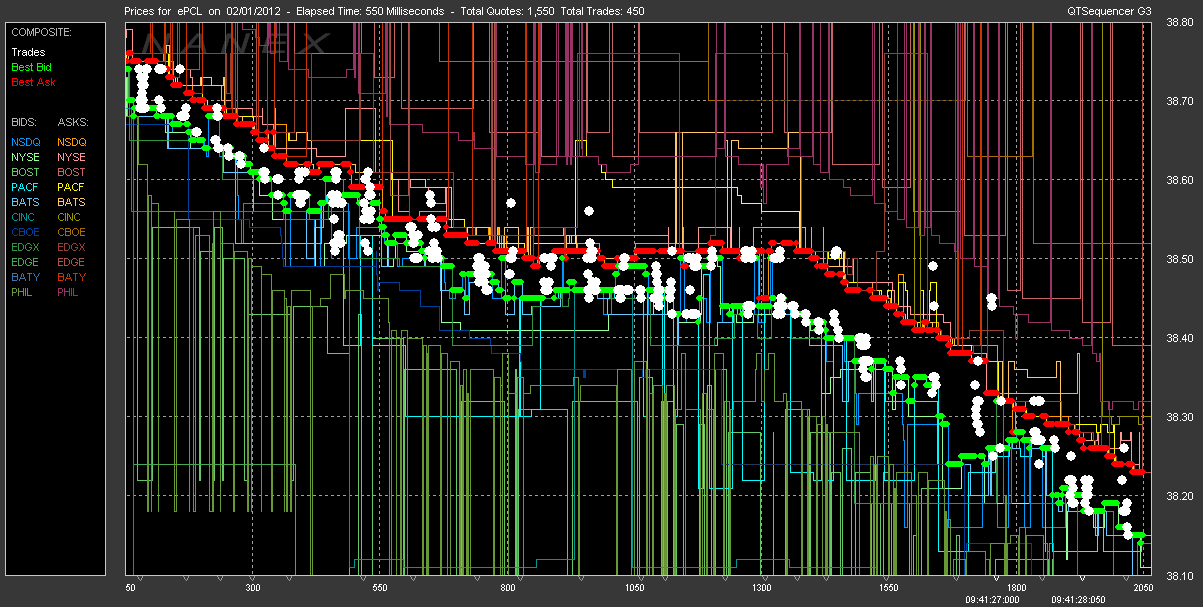This screenshot has height=607, width=1203.
Task: Click the 1800 tick on time axis
Action: pos(1017,588)
